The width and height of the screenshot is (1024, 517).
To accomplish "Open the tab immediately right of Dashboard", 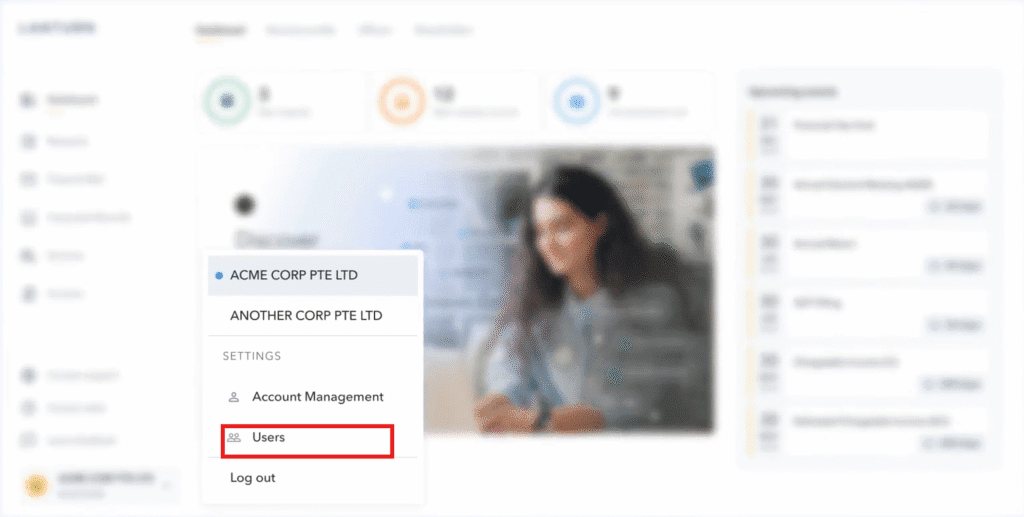I will click(x=299, y=30).
